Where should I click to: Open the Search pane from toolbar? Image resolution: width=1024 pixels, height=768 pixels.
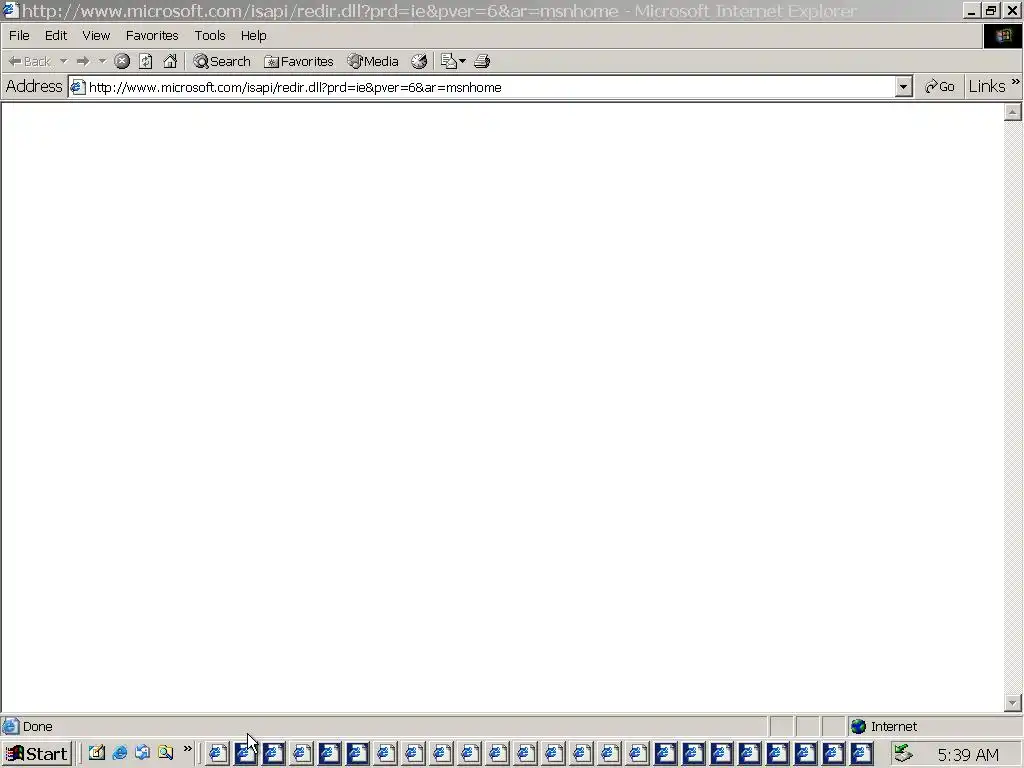222,61
